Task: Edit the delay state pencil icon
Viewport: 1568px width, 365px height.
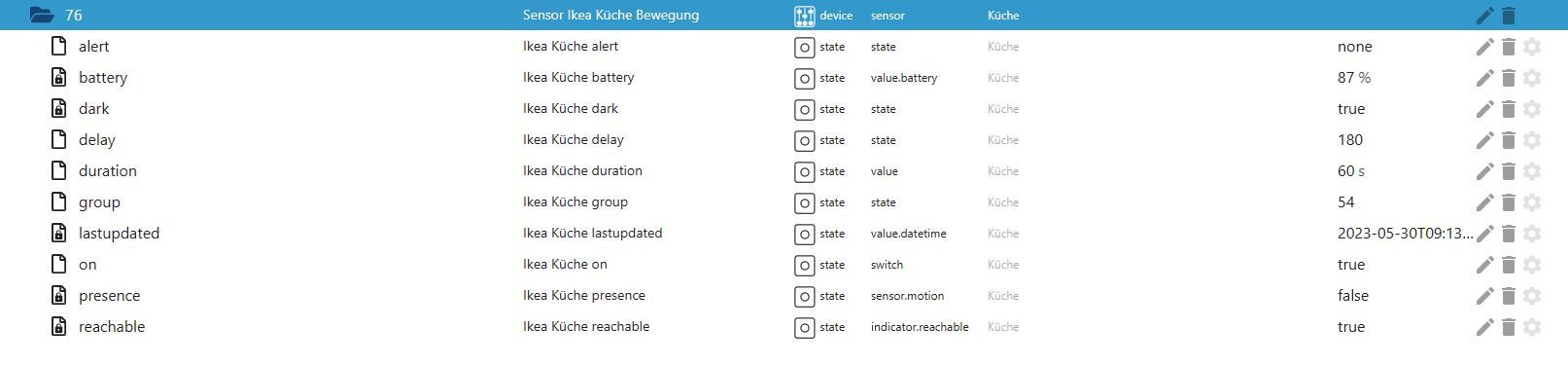Action: [x=1484, y=140]
